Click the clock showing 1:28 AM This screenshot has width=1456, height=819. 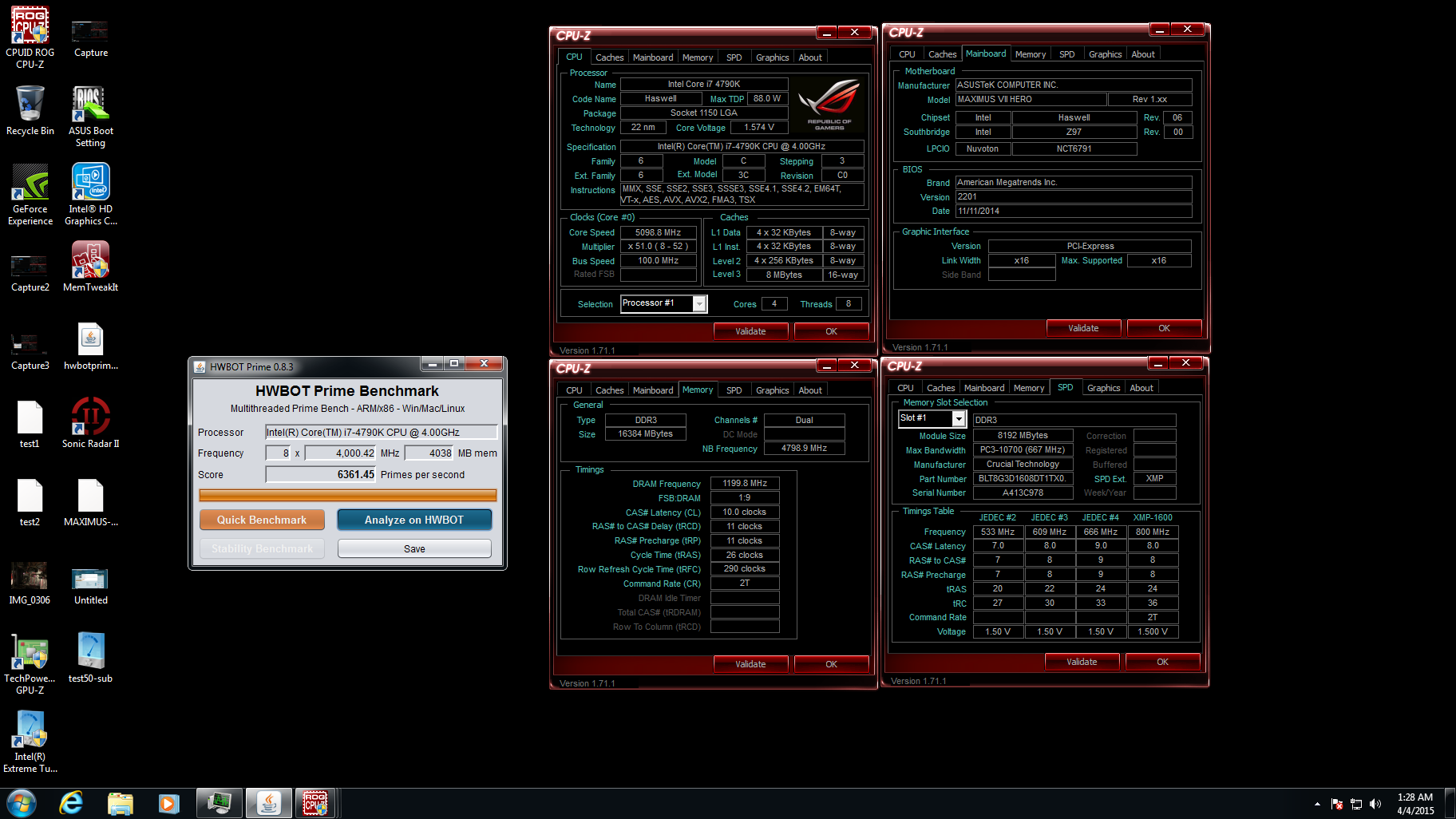tap(1415, 797)
